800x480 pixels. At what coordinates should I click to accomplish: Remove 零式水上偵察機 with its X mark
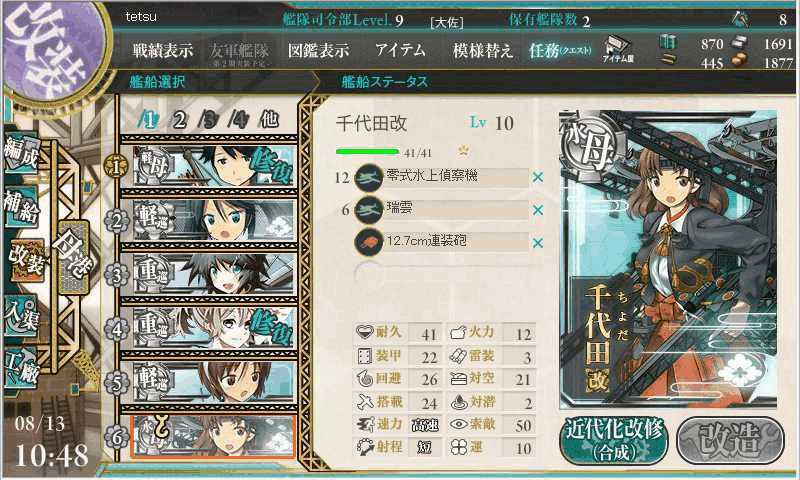537,178
